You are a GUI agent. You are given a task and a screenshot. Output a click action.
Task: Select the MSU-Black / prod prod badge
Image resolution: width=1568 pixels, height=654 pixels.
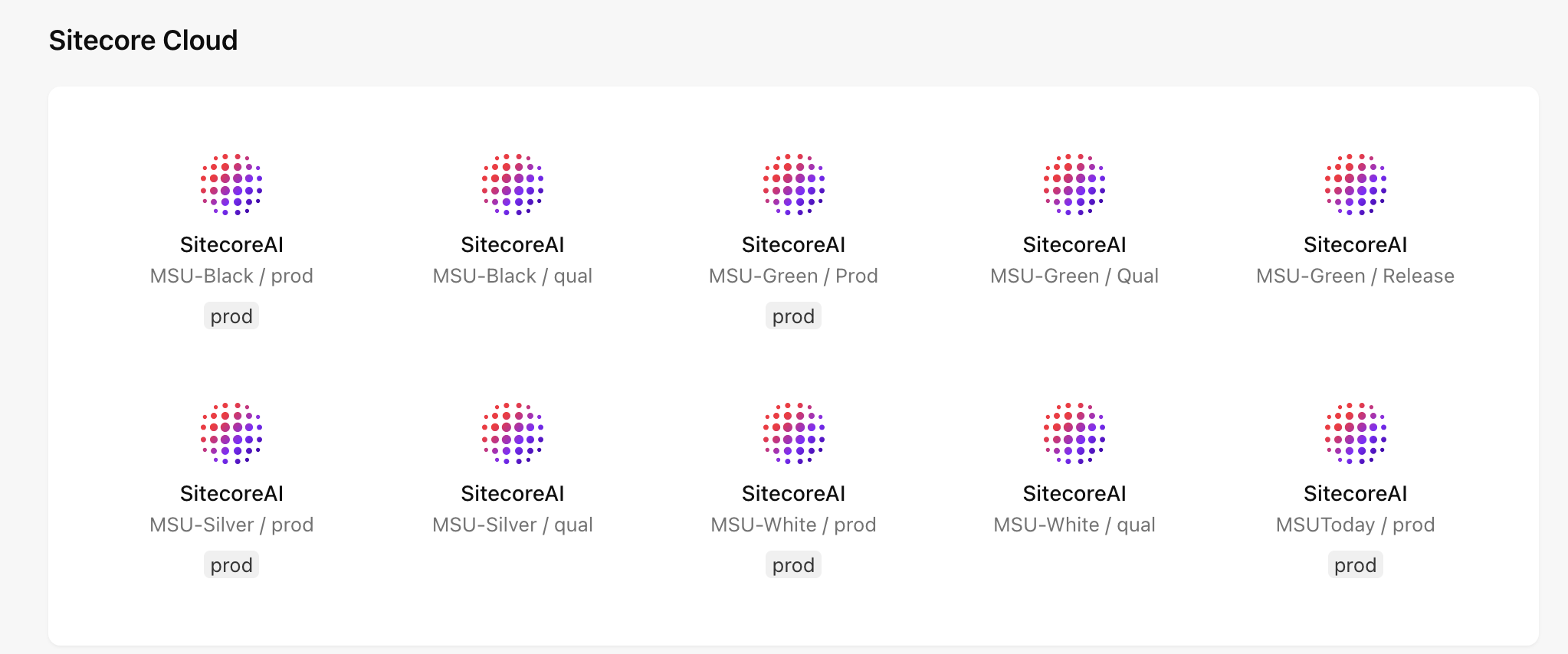click(x=231, y=316)
